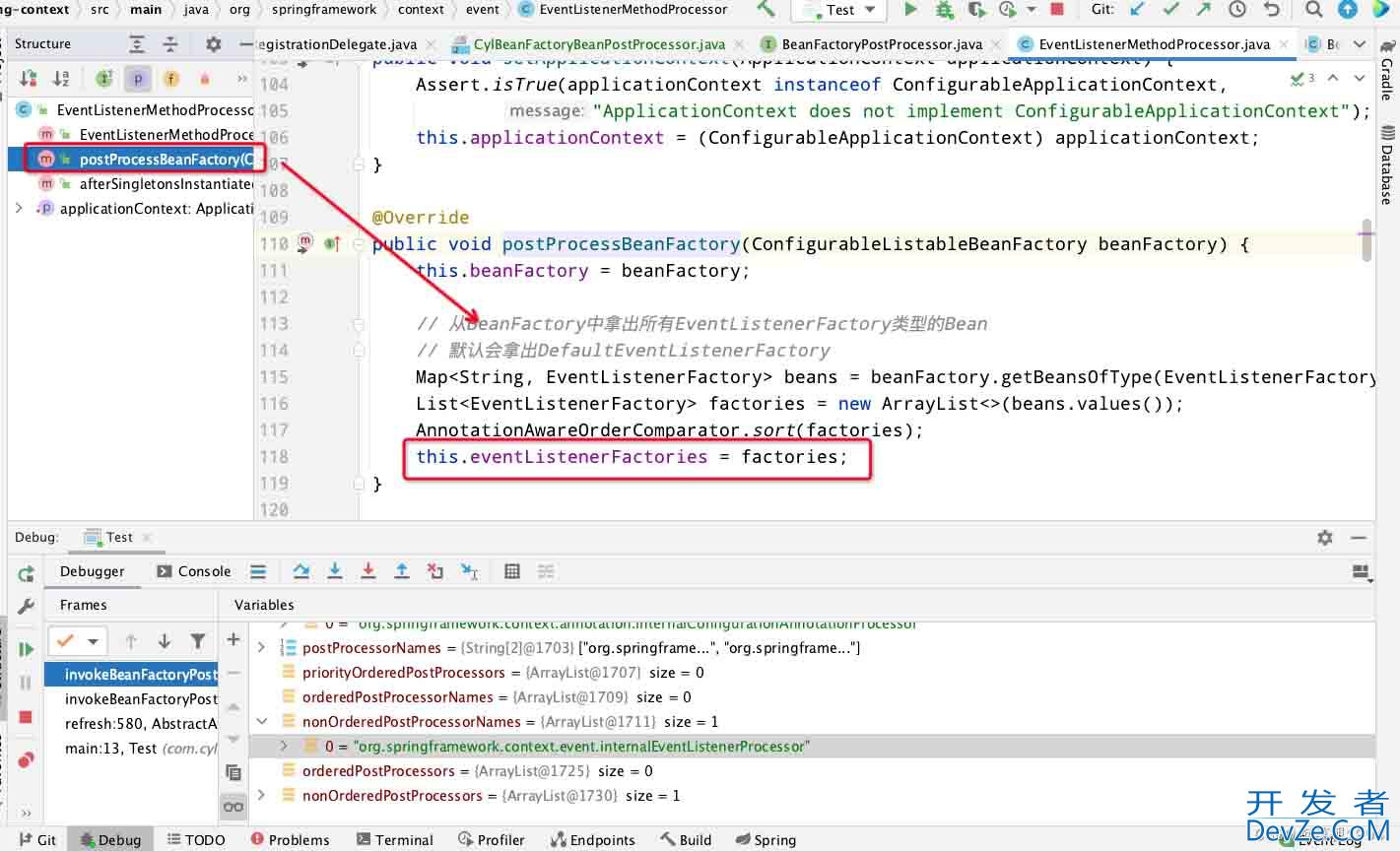This screenshot has height=852, width=1400.
Task: Click Force Step Into red arrow
Action: (x=368, y=571)
